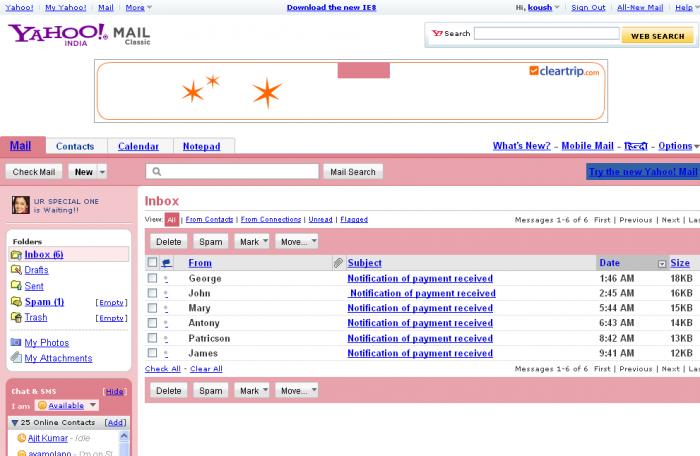Click the paperclip My Attachments icon
Viewport: 700px width, 456px height.
pyautogui.click(x=16, y=357)
